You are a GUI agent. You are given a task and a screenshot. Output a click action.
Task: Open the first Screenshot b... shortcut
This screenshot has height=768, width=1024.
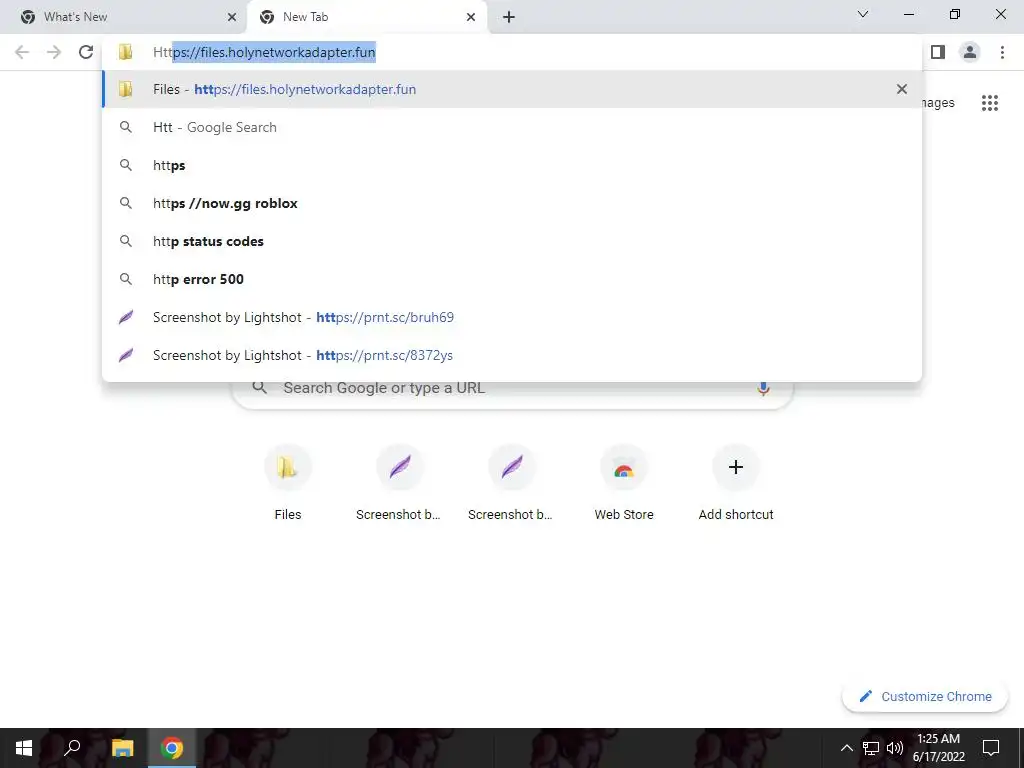[x=399, y=482]
